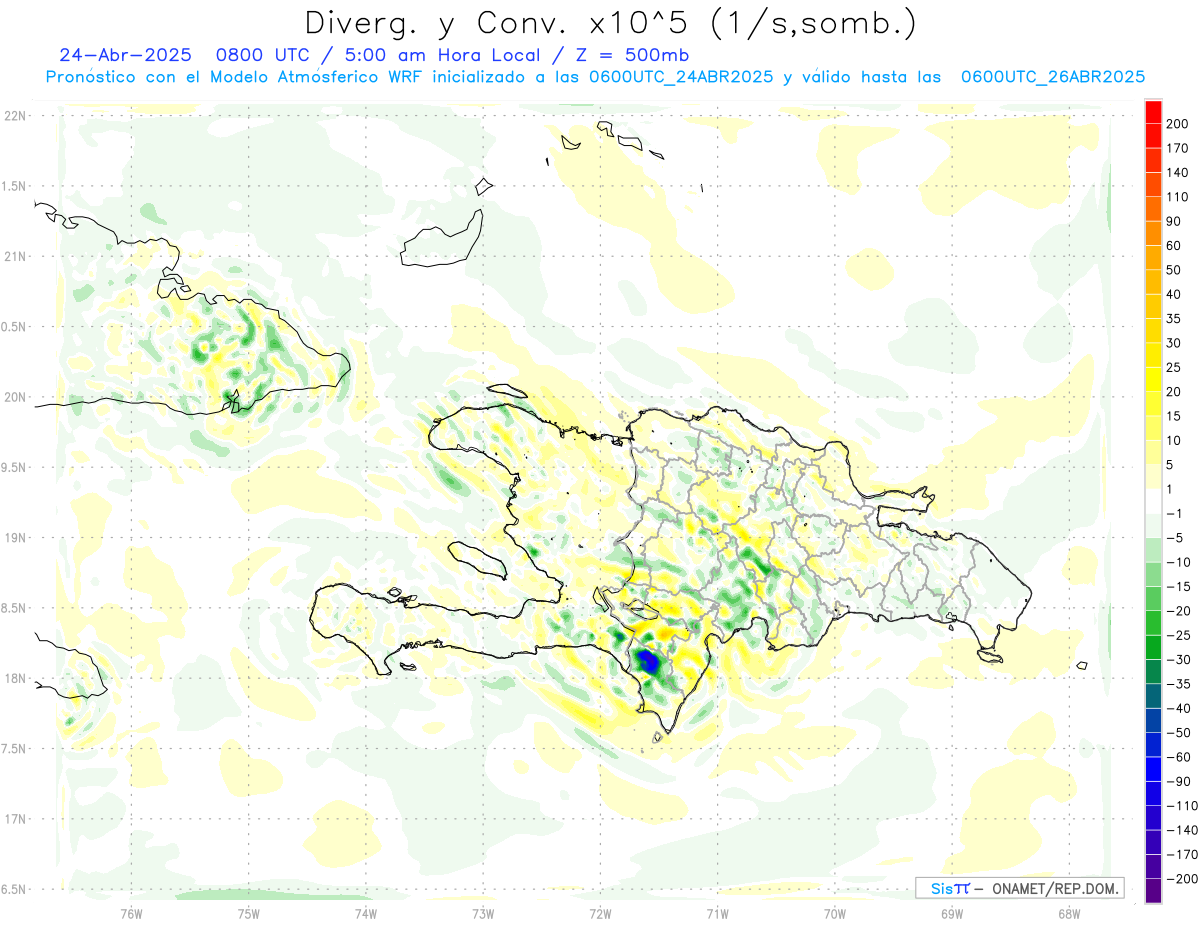Viewport: 1200px width, 927px height.
Task: Click Tortuga island north of Haiti coast
Action: (x=507, y=391)
